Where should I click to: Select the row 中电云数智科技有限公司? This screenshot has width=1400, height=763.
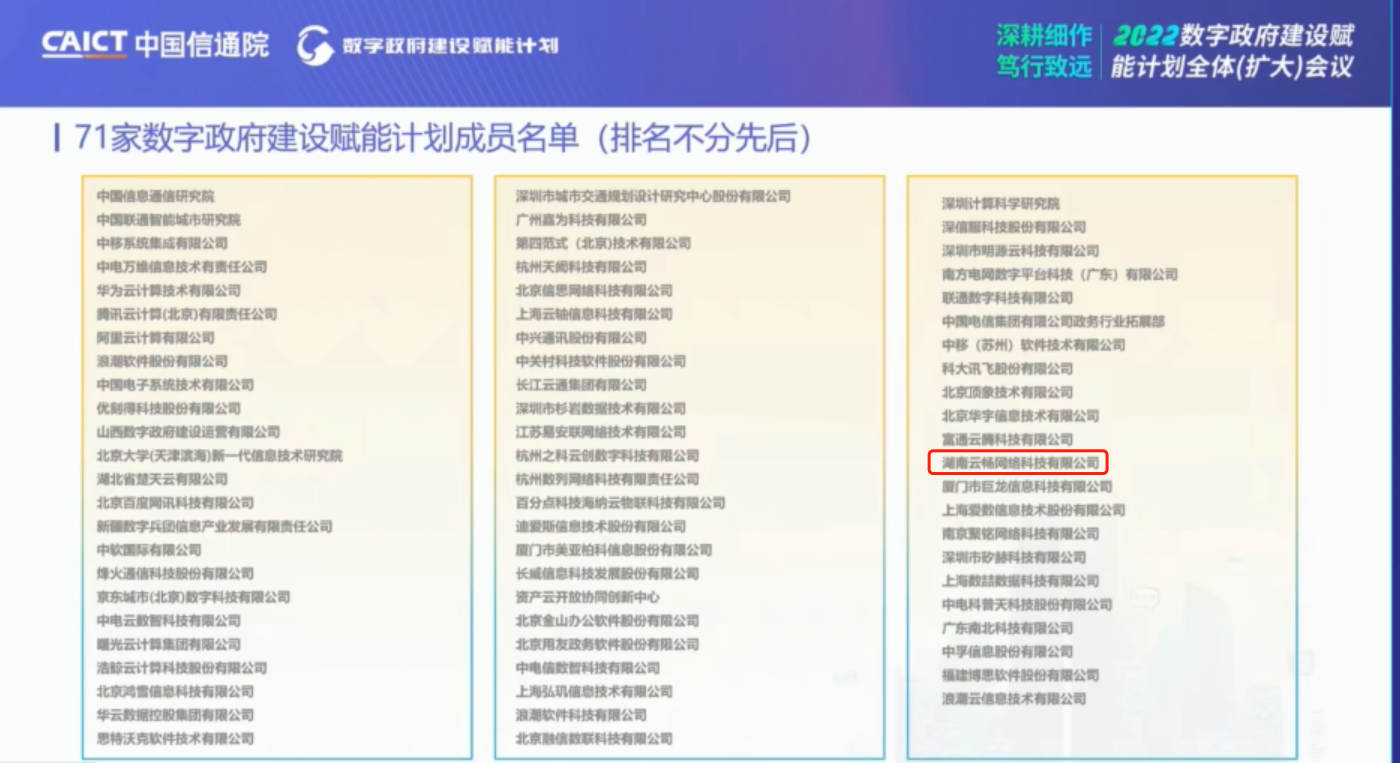tap(168, 621)
